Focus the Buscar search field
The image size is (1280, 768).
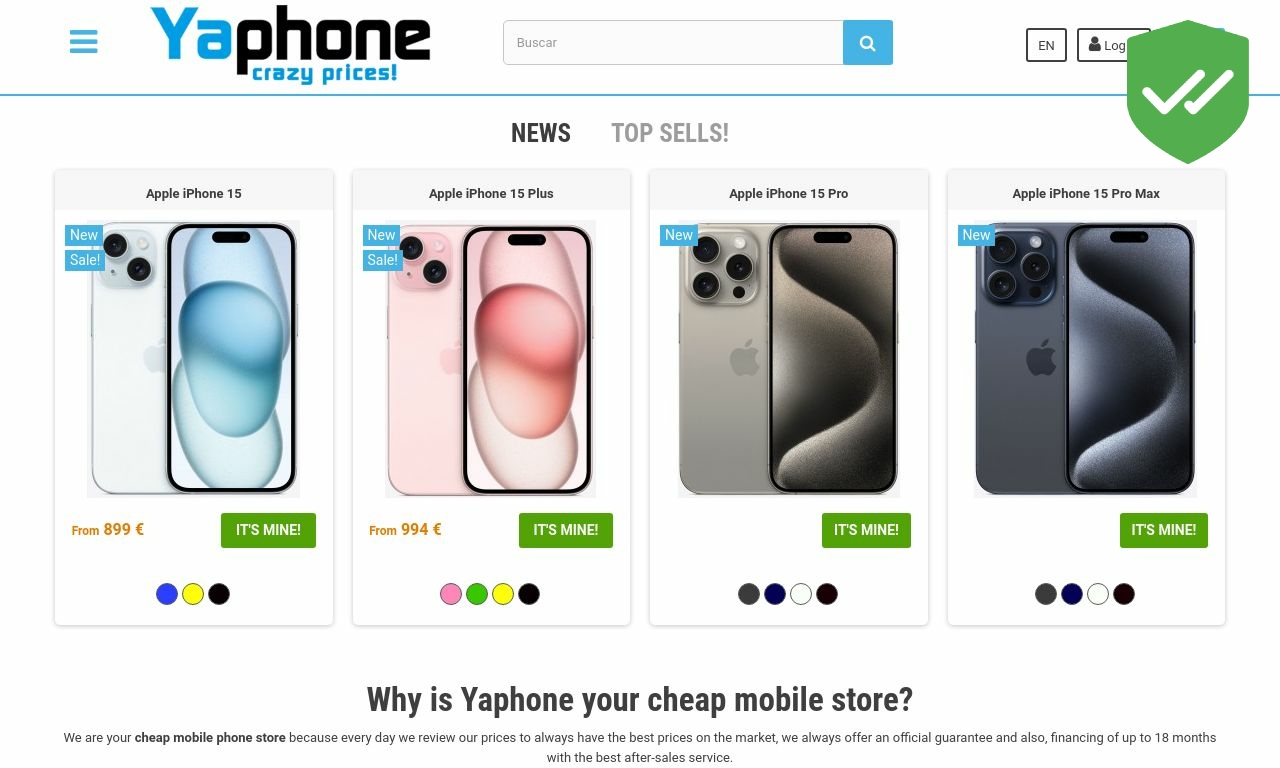pos(673,43)
